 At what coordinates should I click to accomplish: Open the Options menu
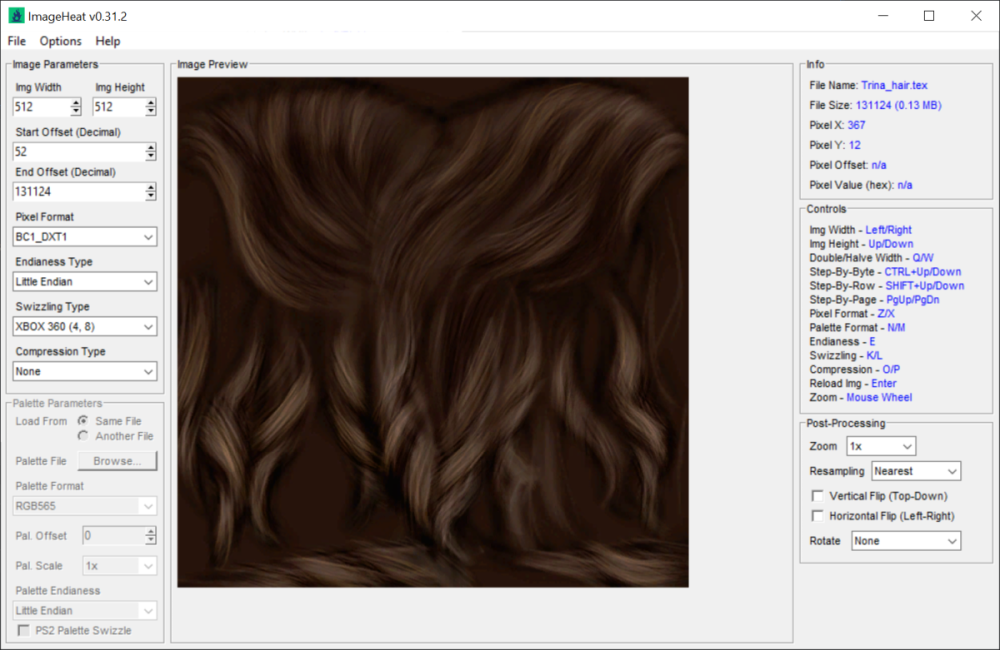click(61, 41)
